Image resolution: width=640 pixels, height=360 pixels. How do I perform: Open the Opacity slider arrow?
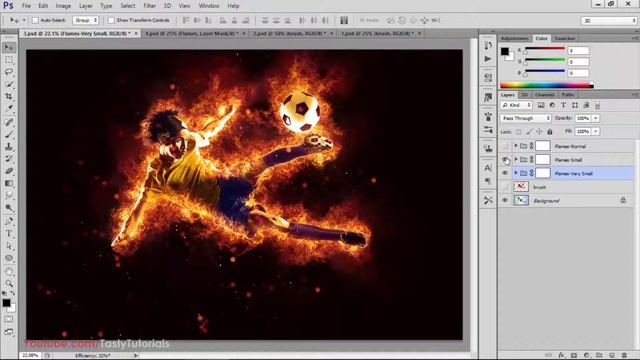coord(596,118)
